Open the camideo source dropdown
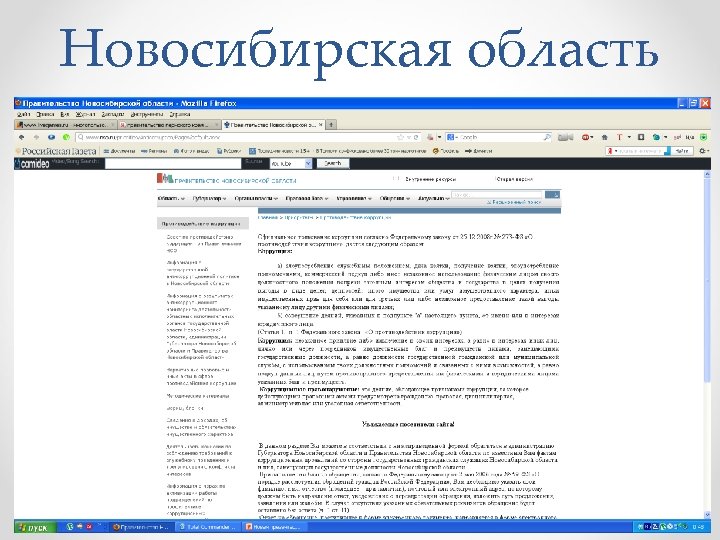Viewport: 720px width, 540px height. point(291,163)
